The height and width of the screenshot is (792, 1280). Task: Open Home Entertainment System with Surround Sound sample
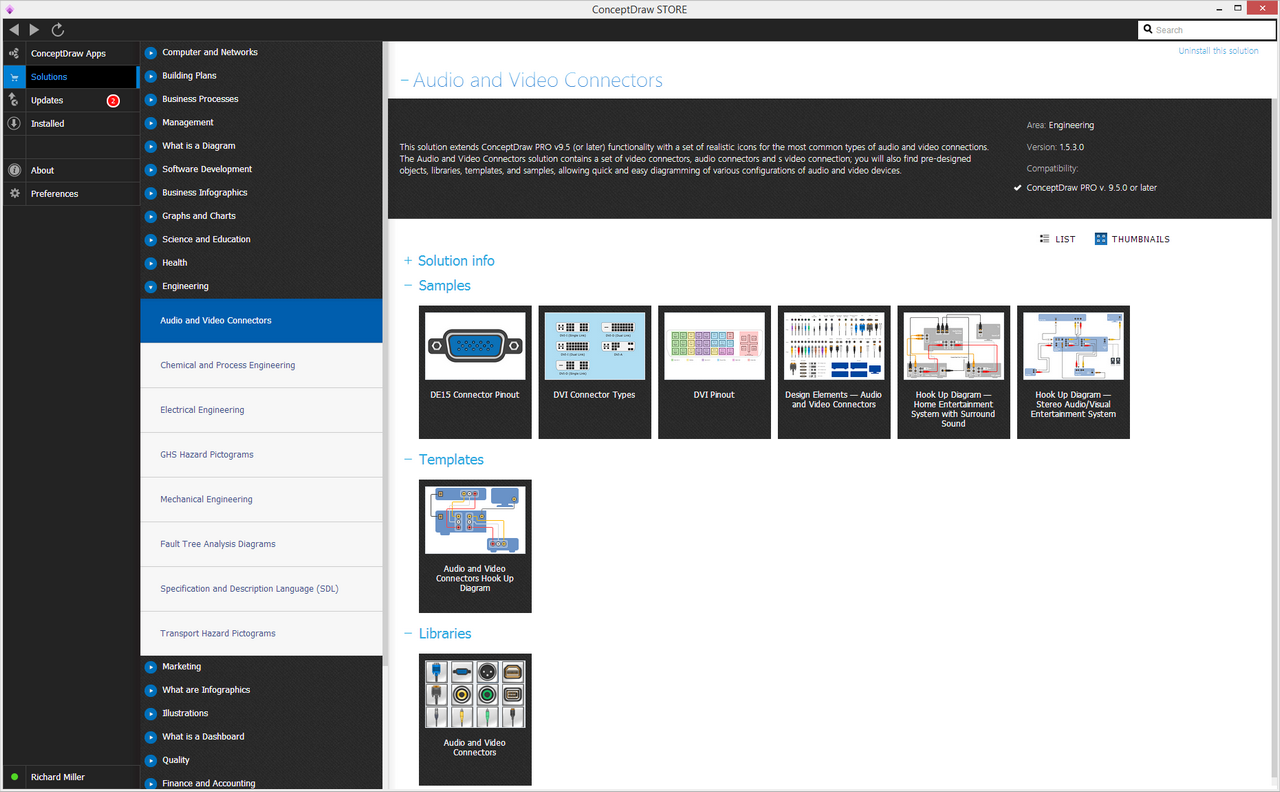pyautogui.click(x=954, y=372)
